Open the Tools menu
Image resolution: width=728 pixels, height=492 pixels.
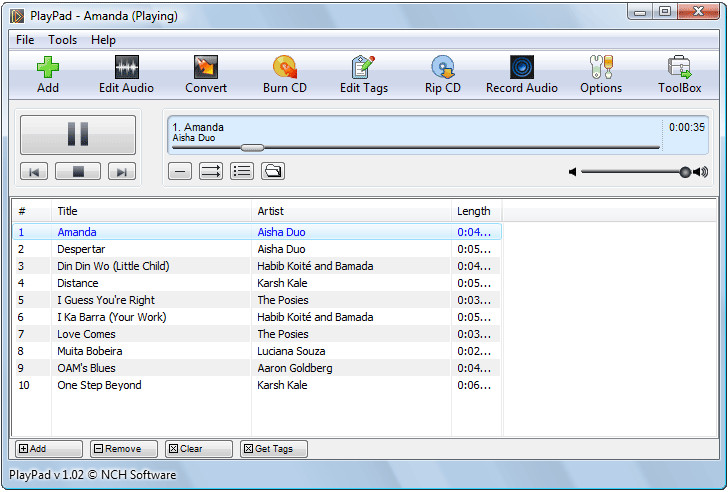coord(62,40)
